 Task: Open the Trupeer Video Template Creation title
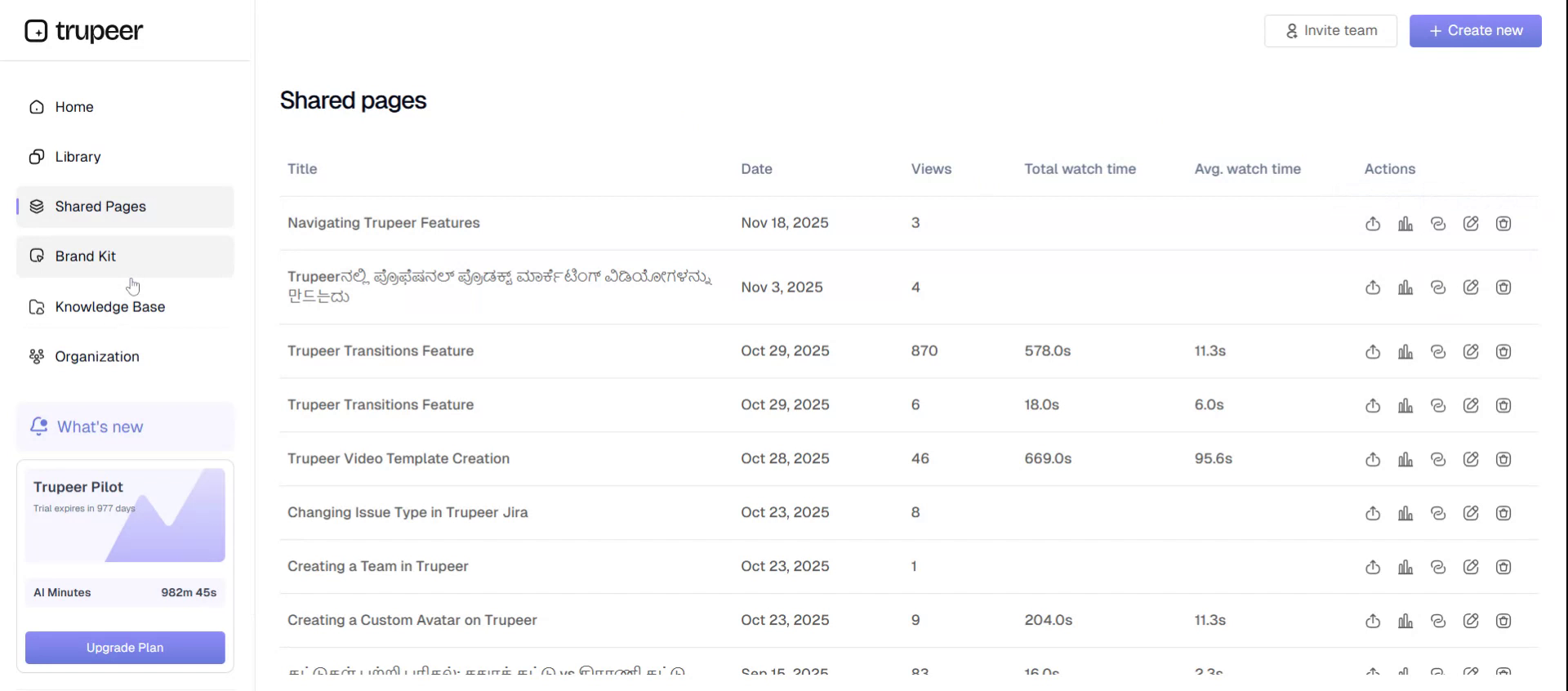[x=398, y=459]
